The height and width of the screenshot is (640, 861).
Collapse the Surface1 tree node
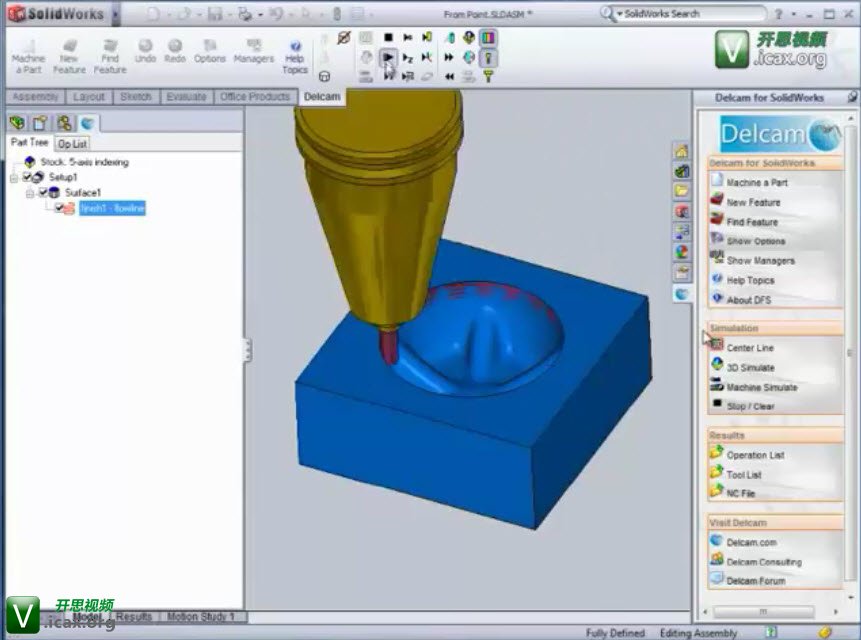[30, 193]
